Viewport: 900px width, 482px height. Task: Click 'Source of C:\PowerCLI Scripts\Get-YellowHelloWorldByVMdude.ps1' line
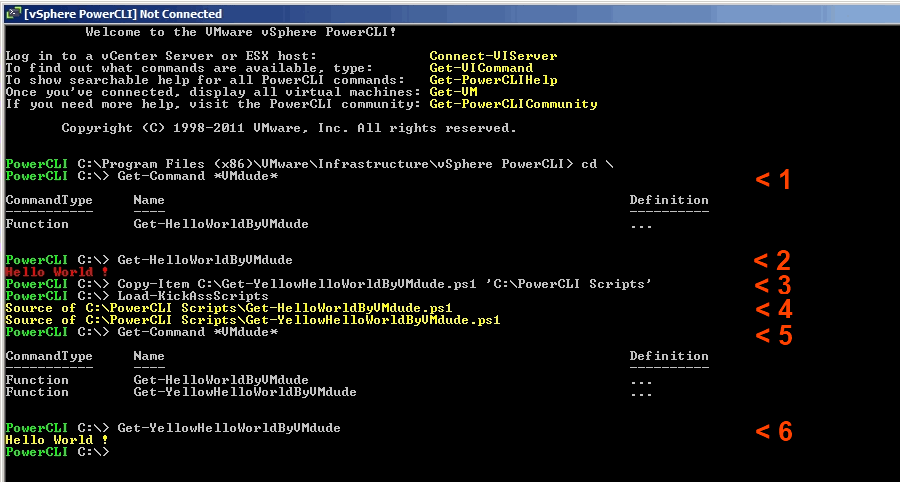pyautogui.click(x=253, y=320)
